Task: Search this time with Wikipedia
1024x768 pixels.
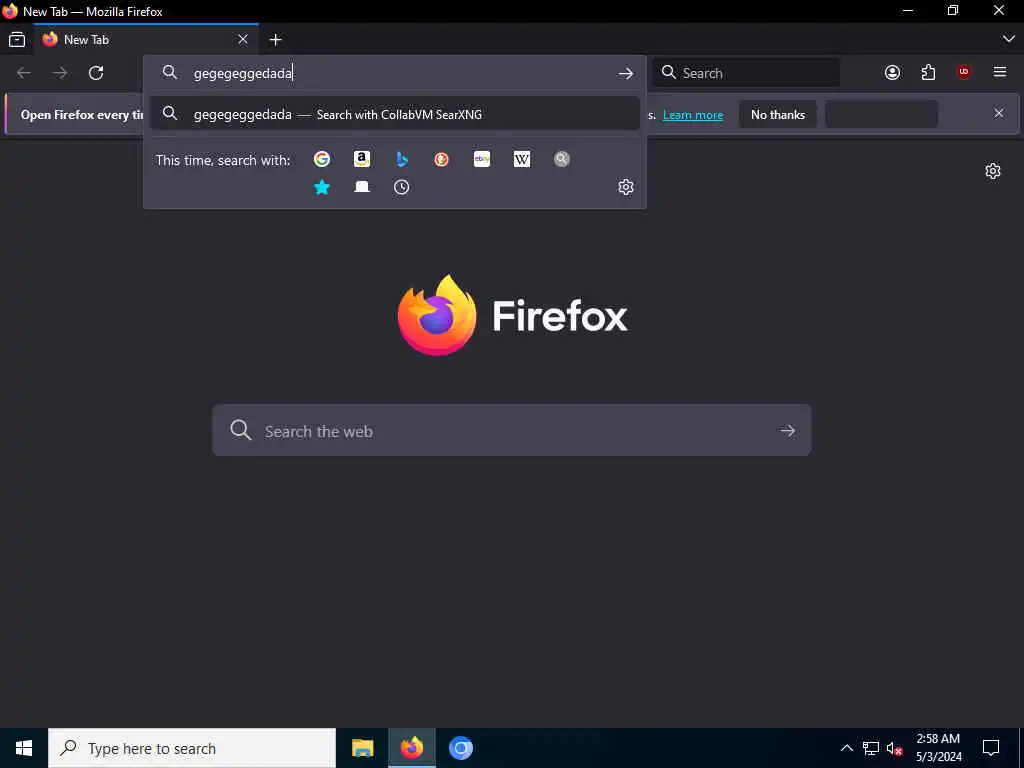Action: [x=522, y=159]
